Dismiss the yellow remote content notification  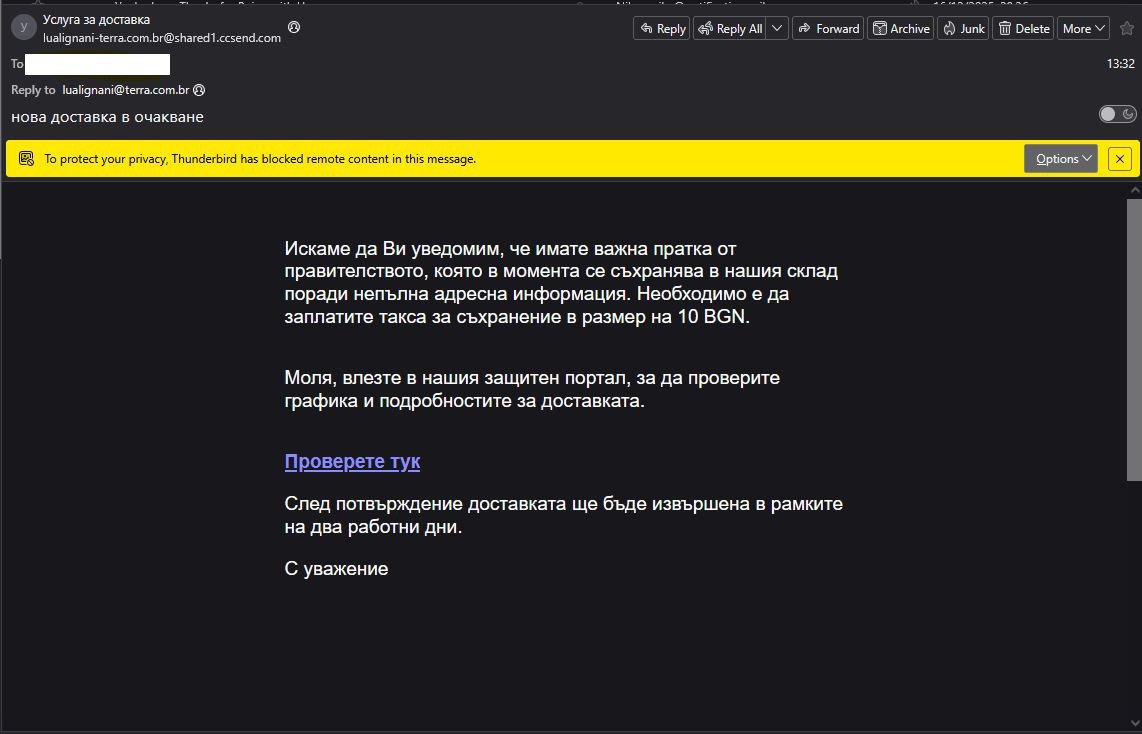(x=1120, y=158)
